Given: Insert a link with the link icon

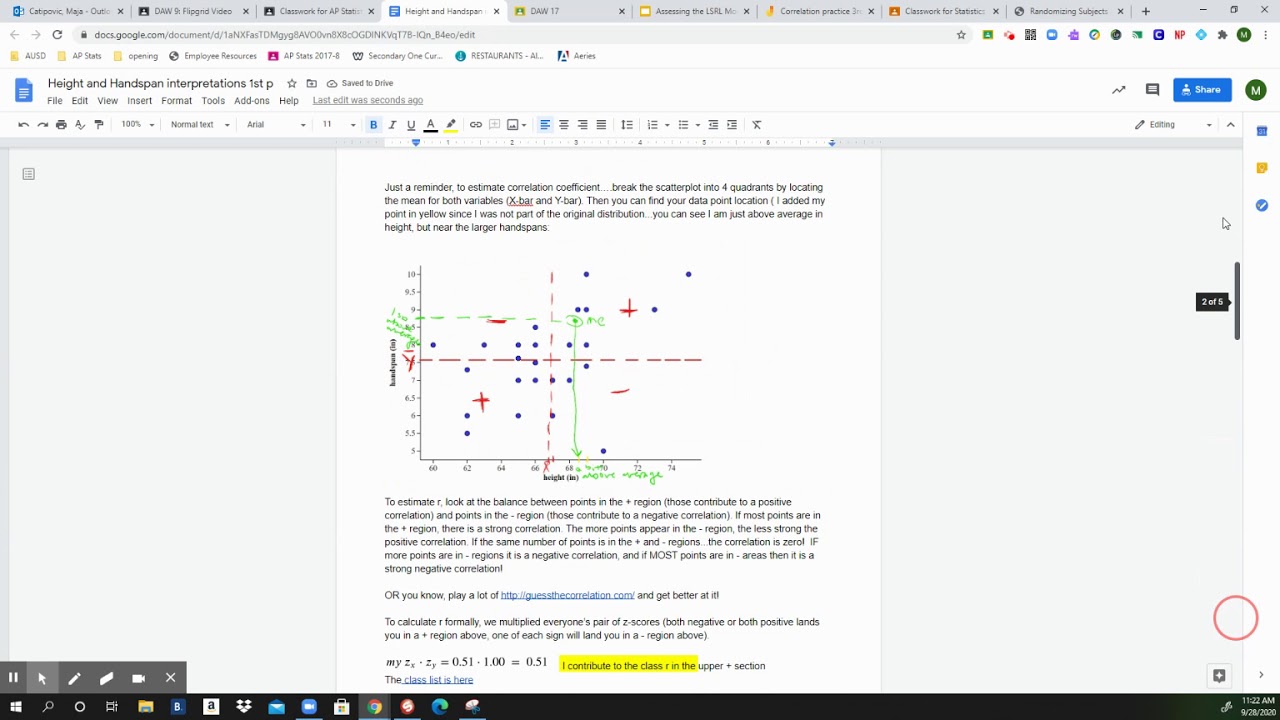Looking at the screenshot, I should coord(476,124).
